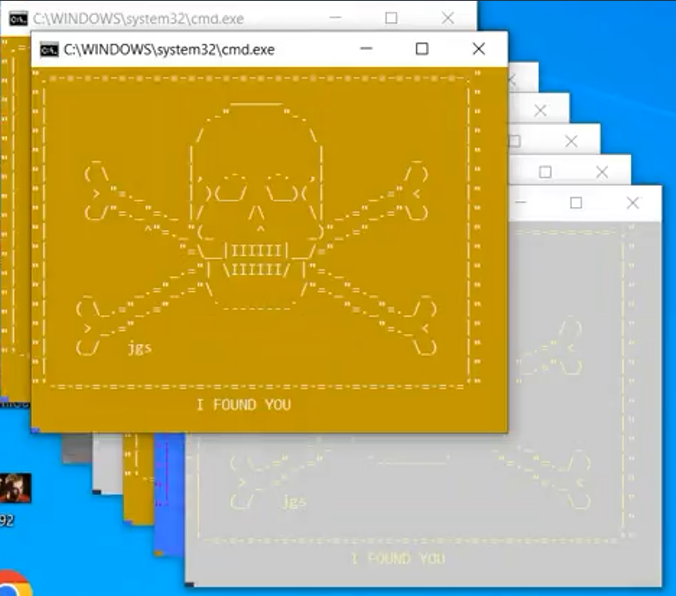Click "I FOUND YOU" text in the yellow window

tap(243, 405)
